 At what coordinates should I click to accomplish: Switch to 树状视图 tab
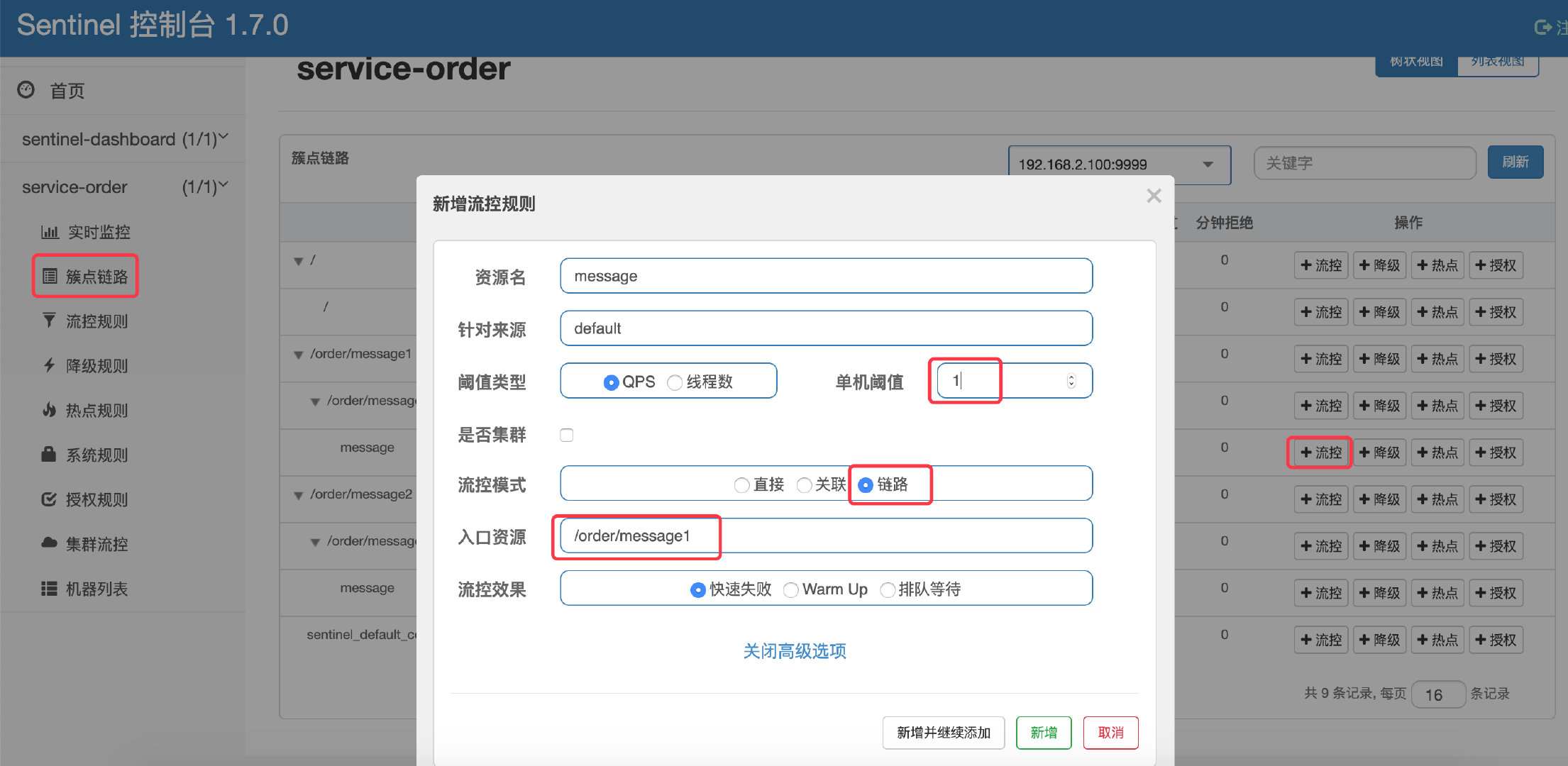coord(1416,63)
